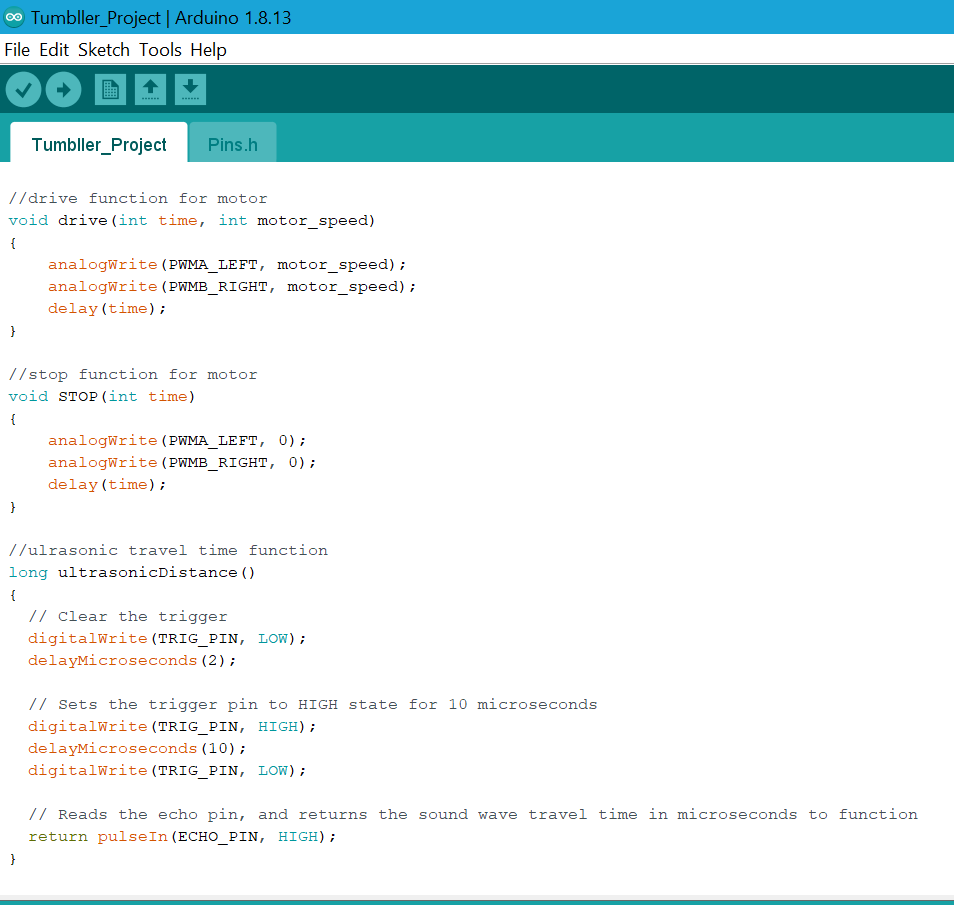Click the 'void STOP(int time)' line
This screenshot has height=905, width=954.
pos(102,397)
